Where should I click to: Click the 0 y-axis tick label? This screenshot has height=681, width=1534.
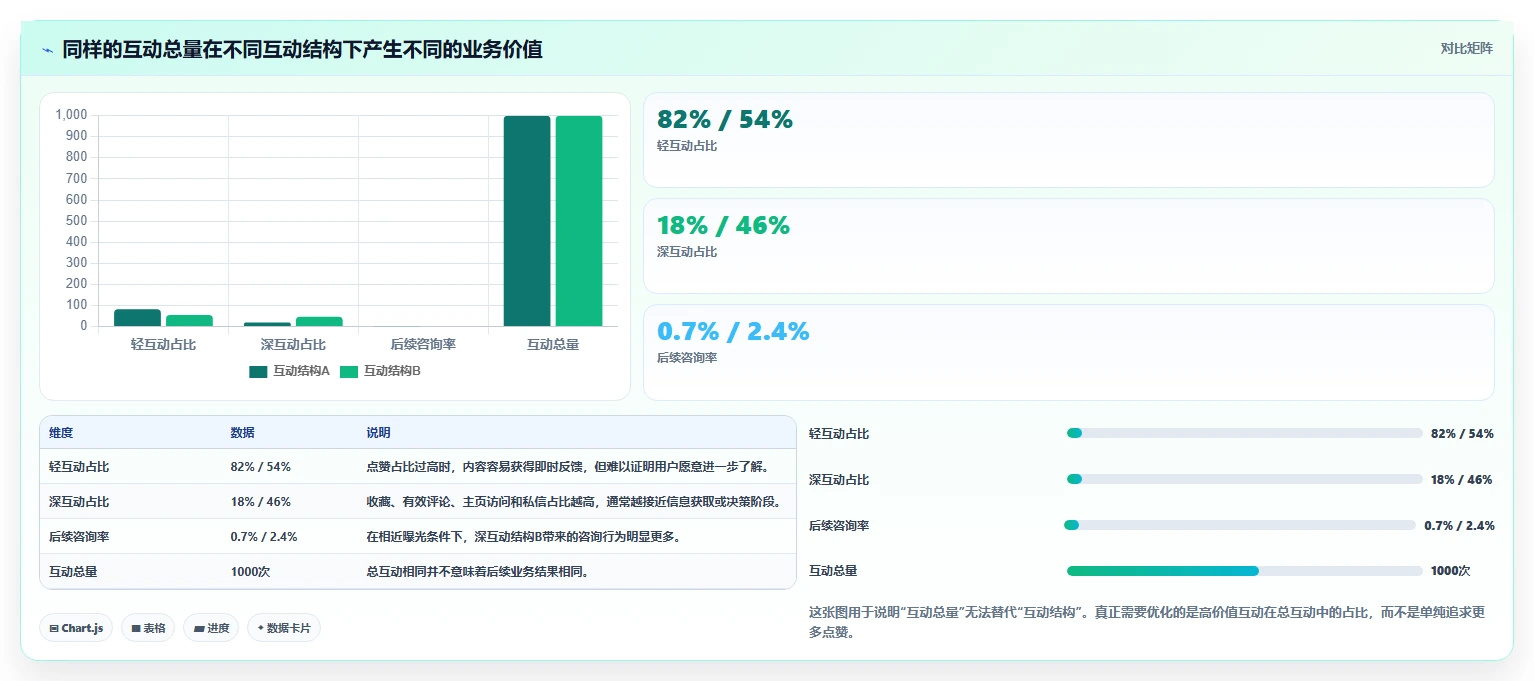point(84,326)
